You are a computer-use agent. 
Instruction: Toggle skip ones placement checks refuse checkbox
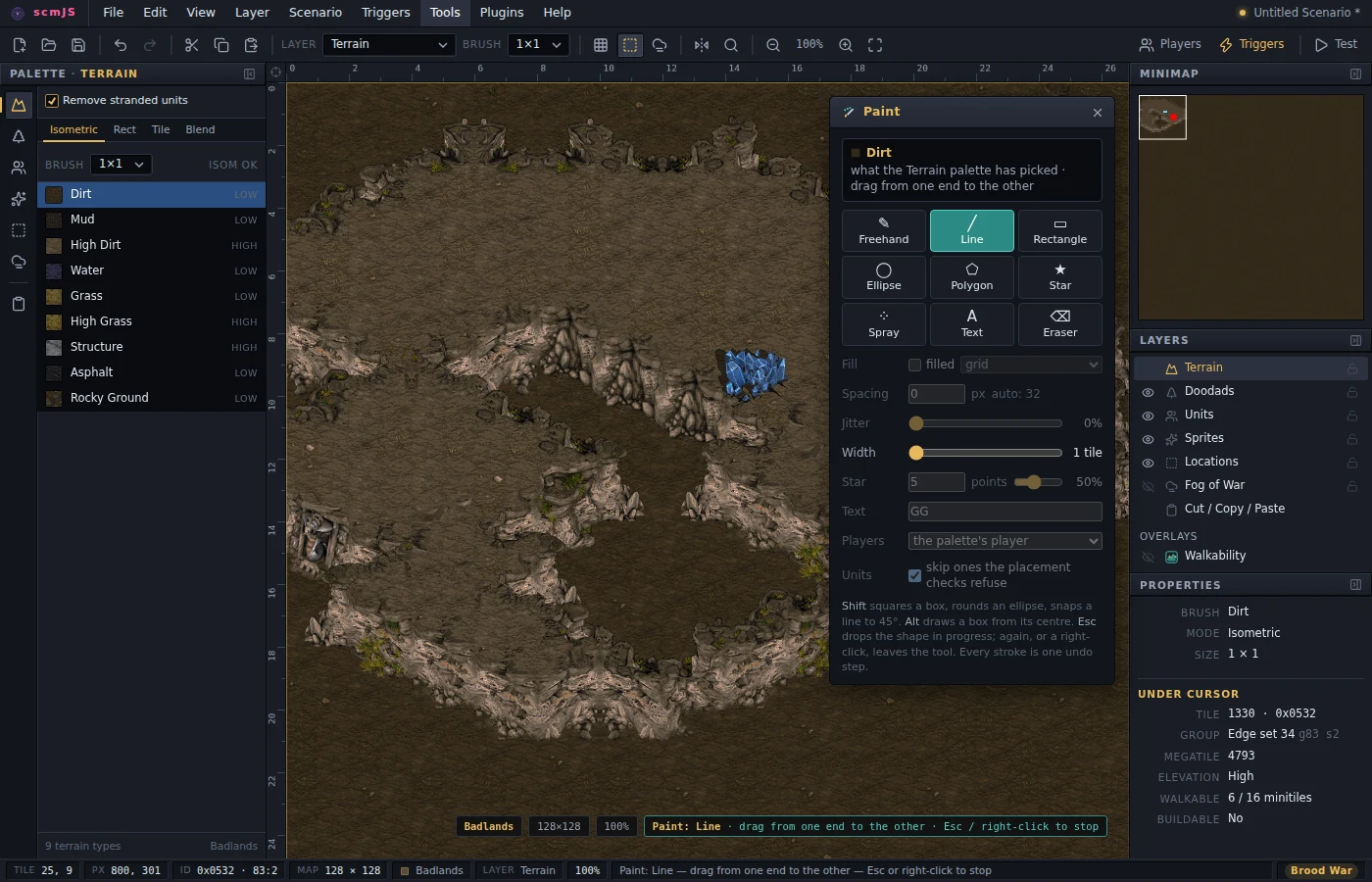coord(914,575)
